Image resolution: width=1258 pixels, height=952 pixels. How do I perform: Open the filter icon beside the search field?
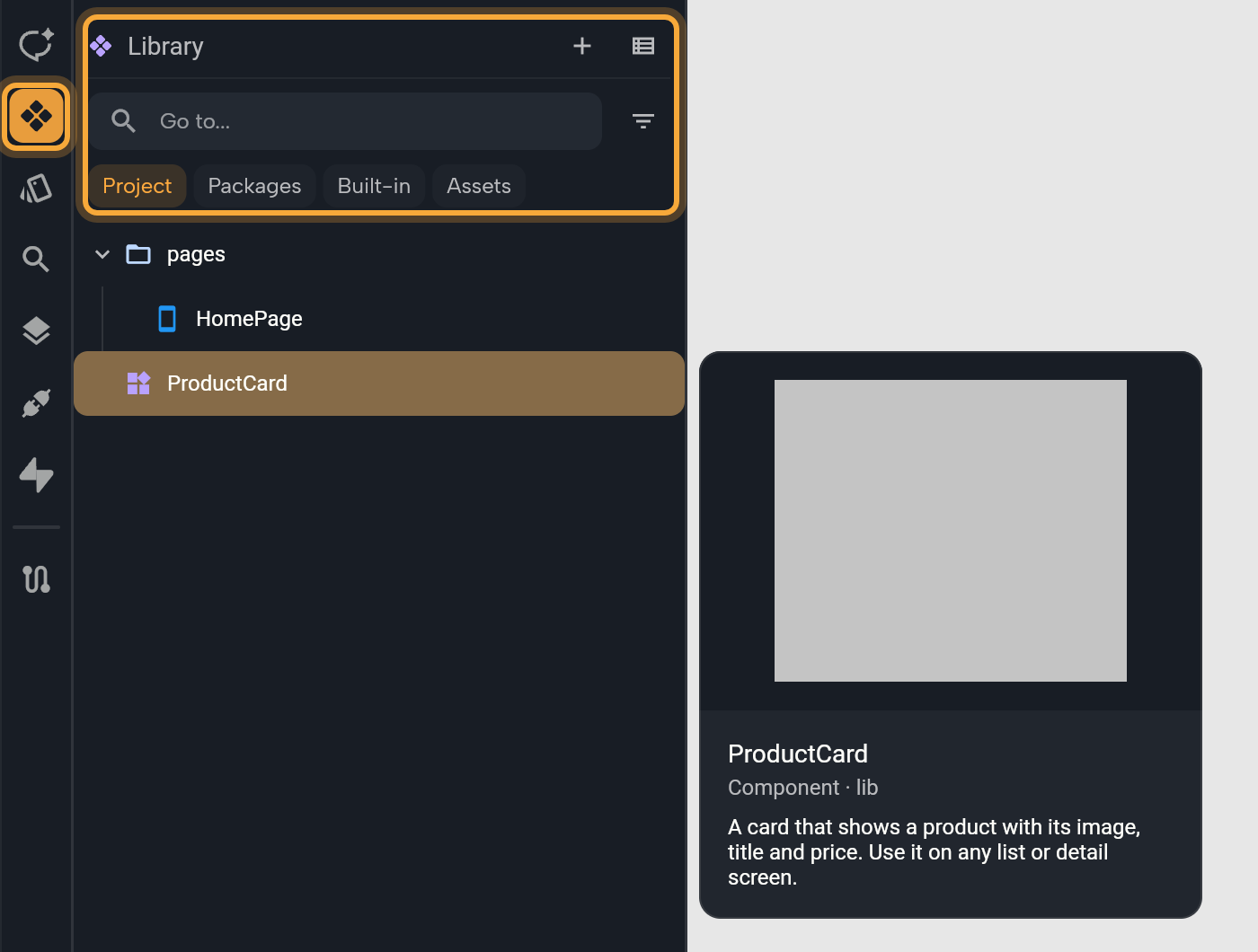643,121
